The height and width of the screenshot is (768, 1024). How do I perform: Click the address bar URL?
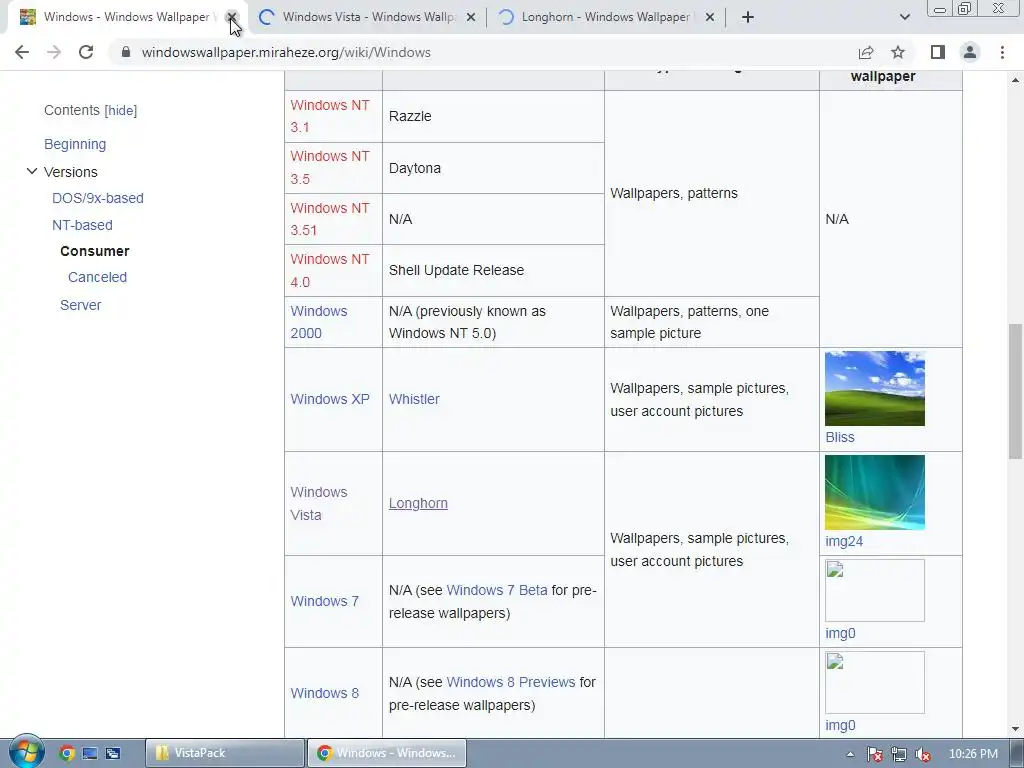pos(286,52)
